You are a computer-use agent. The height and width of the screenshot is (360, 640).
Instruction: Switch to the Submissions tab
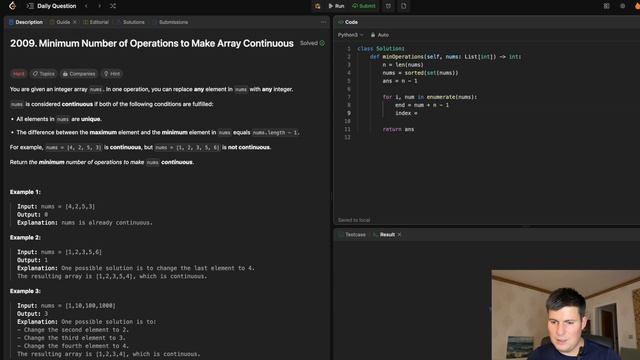coord(171,22)
